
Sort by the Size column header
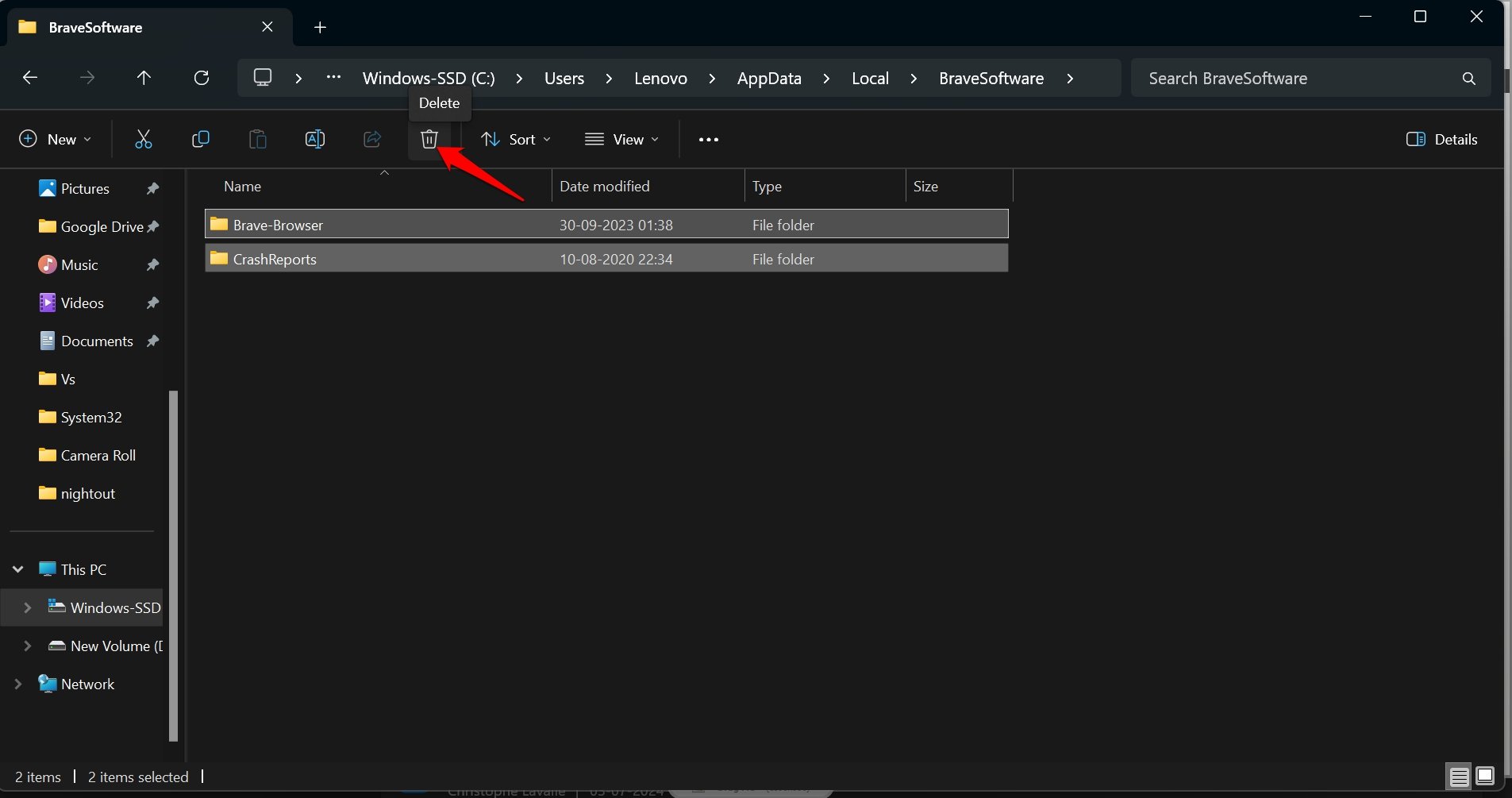click(x=960, y=187)
